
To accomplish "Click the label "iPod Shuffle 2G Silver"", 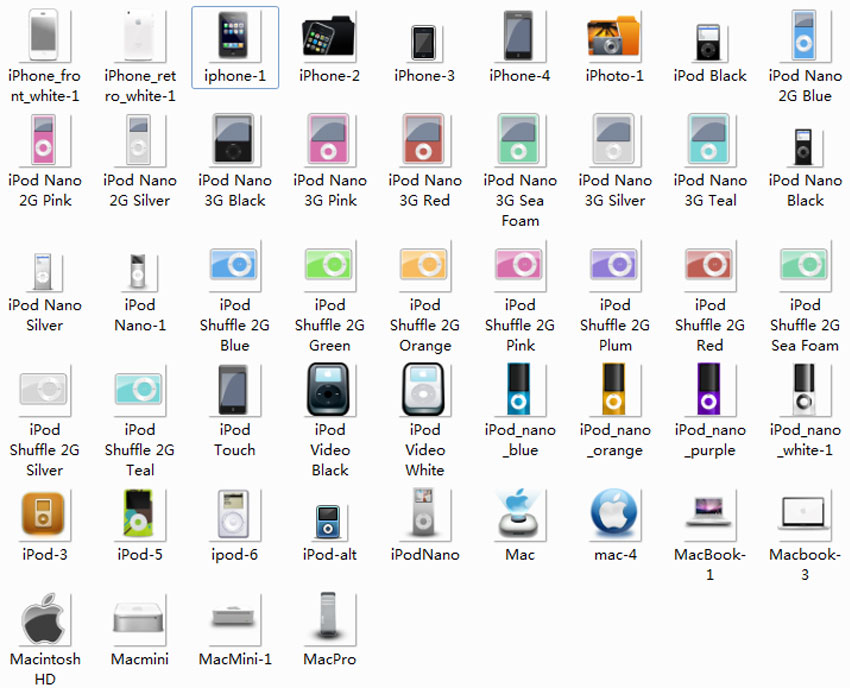I will tap(44, 450).
